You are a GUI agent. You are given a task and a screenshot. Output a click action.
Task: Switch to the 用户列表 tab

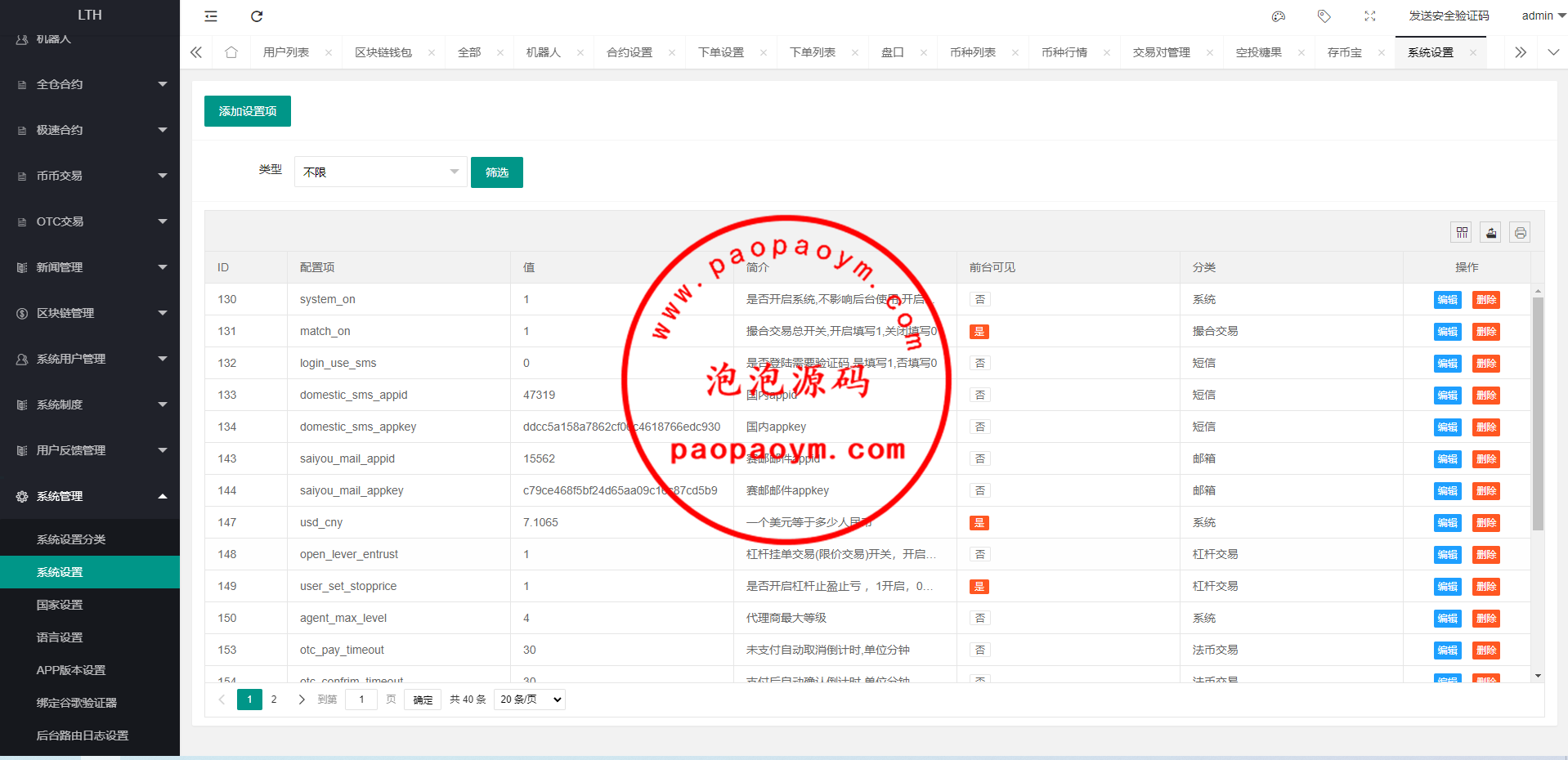[286, 52]
